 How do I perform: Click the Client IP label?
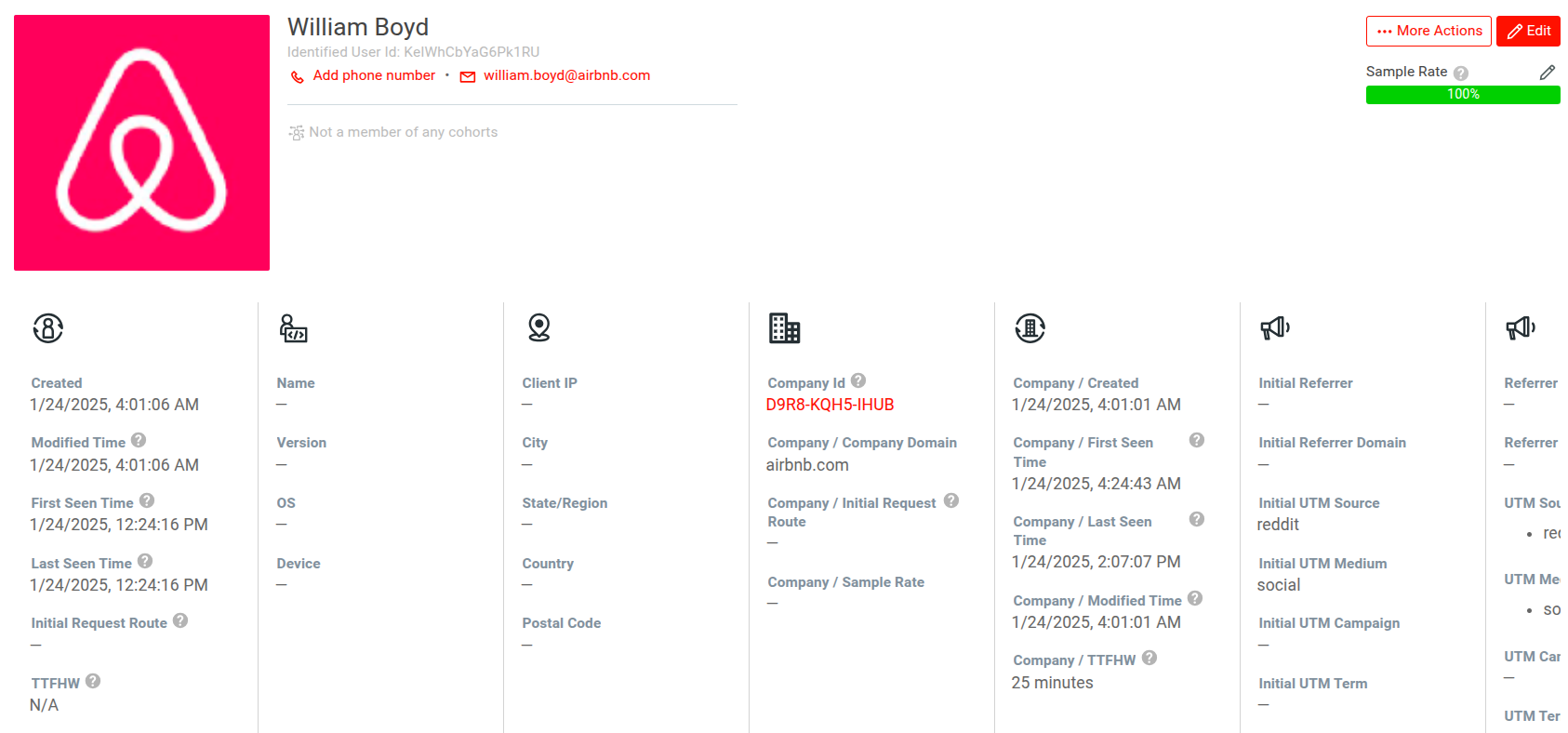(550, 383)
